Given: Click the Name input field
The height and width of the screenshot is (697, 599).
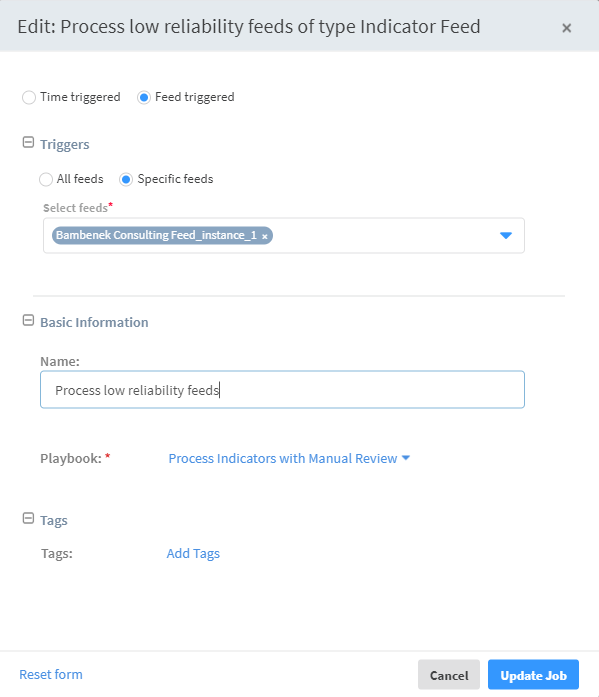Looking at the screenshot, I should click(x=282, y=389).
